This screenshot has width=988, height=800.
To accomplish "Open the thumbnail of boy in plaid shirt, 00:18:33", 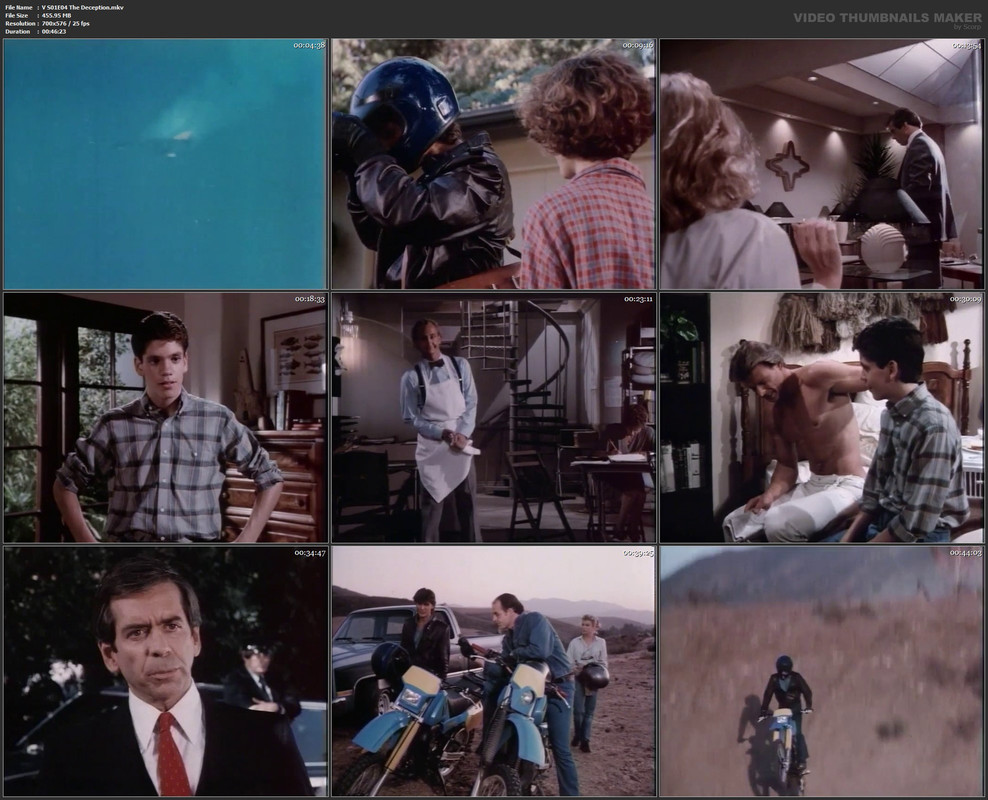I will [x=165, y=418].
